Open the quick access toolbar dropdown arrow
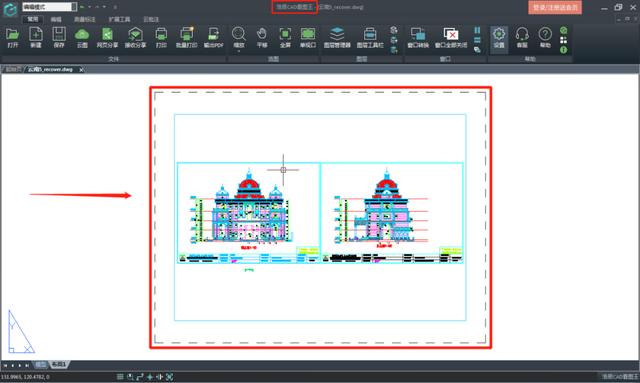The height and width of the screenshot is (383, 640). click(115, 7)
